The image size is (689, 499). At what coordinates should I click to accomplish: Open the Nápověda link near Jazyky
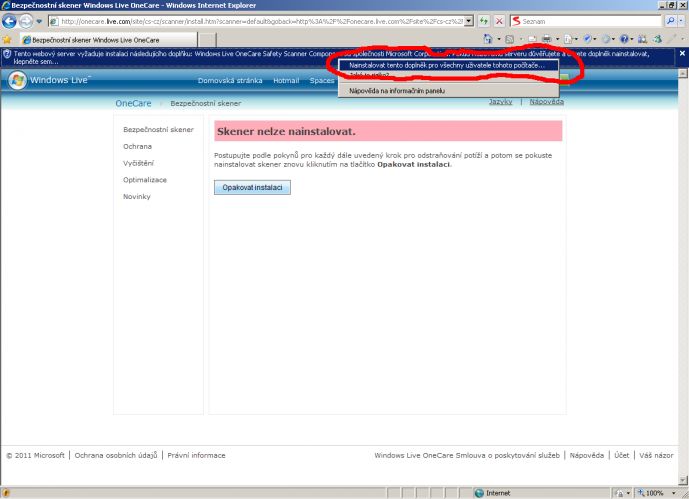(x=547, y=101)
